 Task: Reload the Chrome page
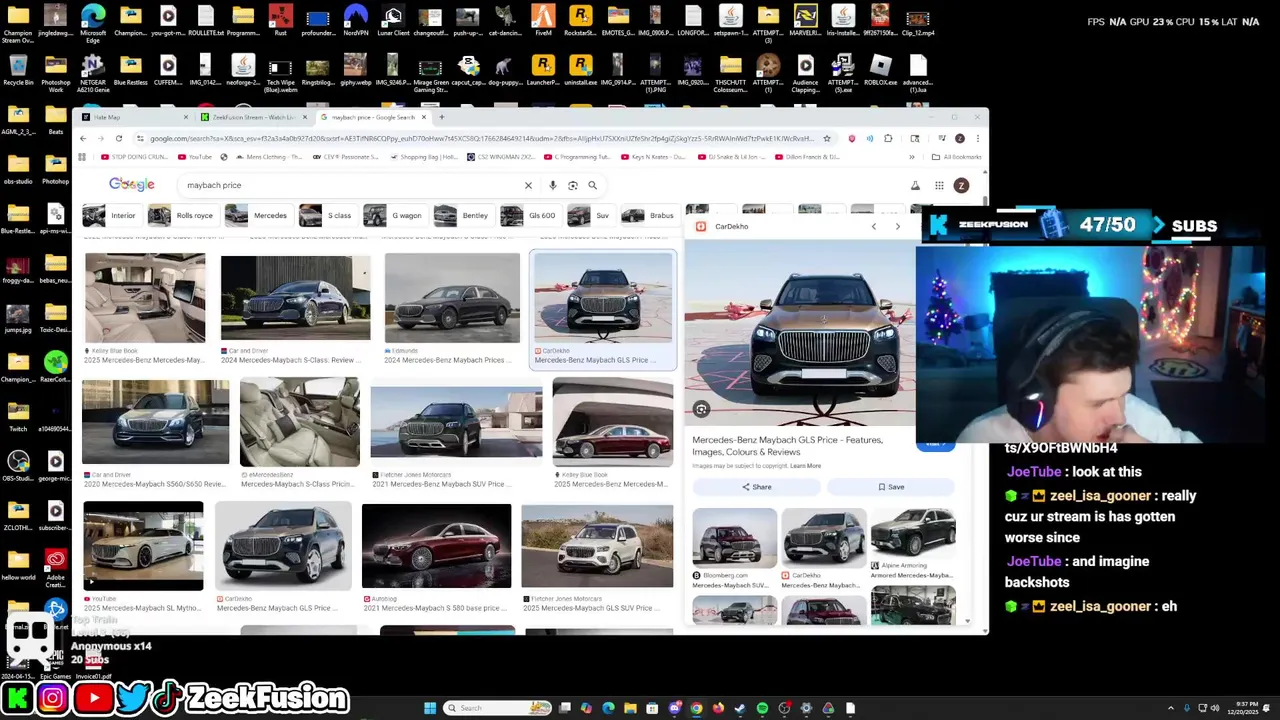119,138
